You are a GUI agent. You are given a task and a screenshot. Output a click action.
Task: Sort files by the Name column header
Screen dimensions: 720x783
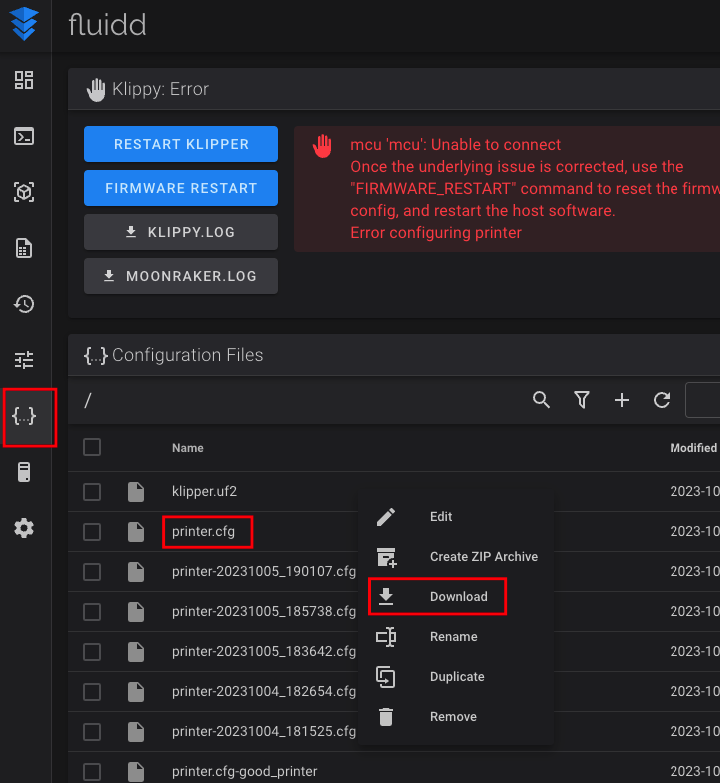pos(188,448)
